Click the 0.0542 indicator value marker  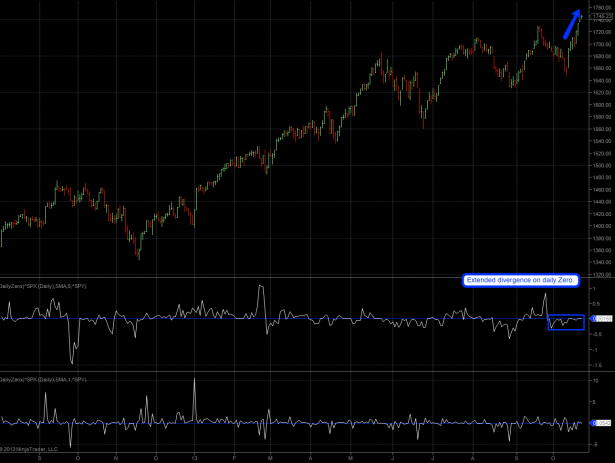pos(602,423)
